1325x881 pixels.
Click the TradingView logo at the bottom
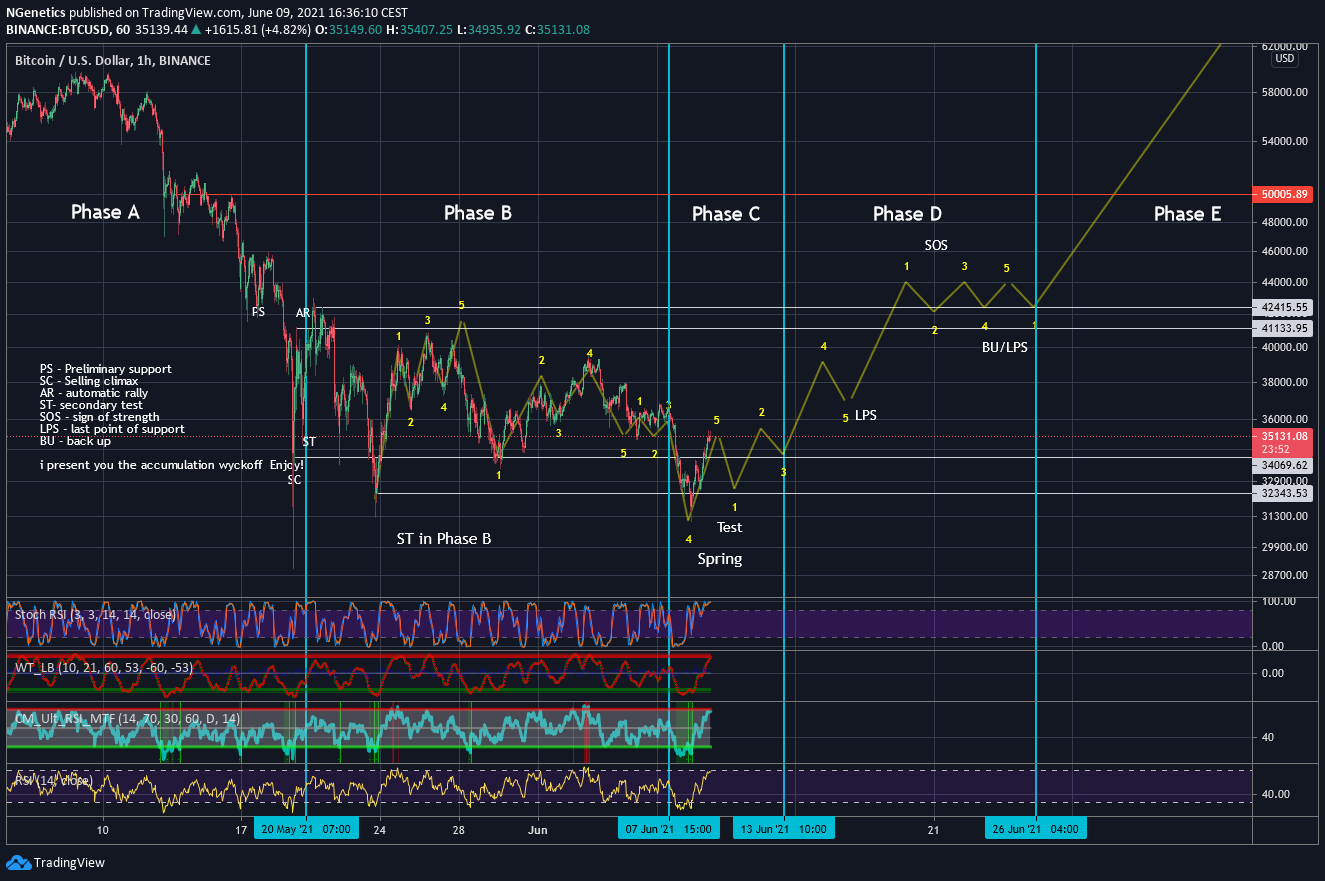pyautogui.click(x=55, y=862)
